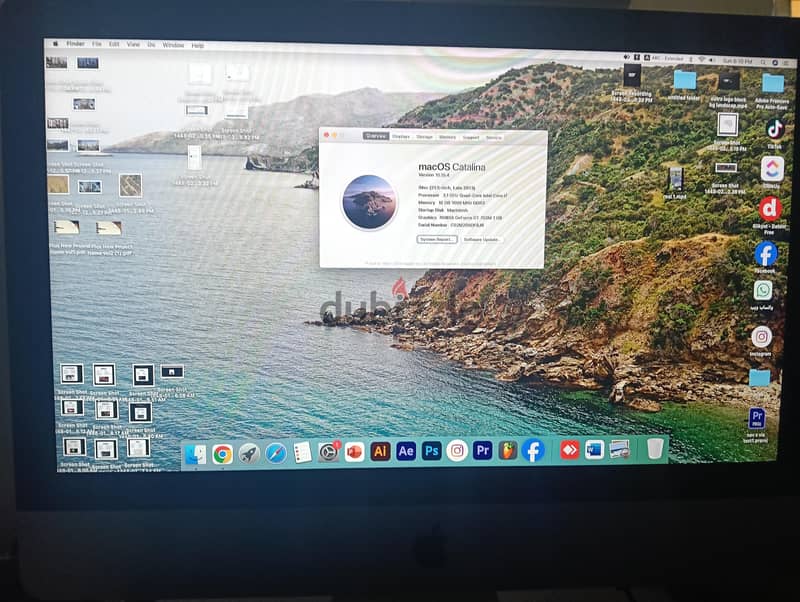
Task: Launch Google Chrome from the Dock
Action: coord(222,454)
